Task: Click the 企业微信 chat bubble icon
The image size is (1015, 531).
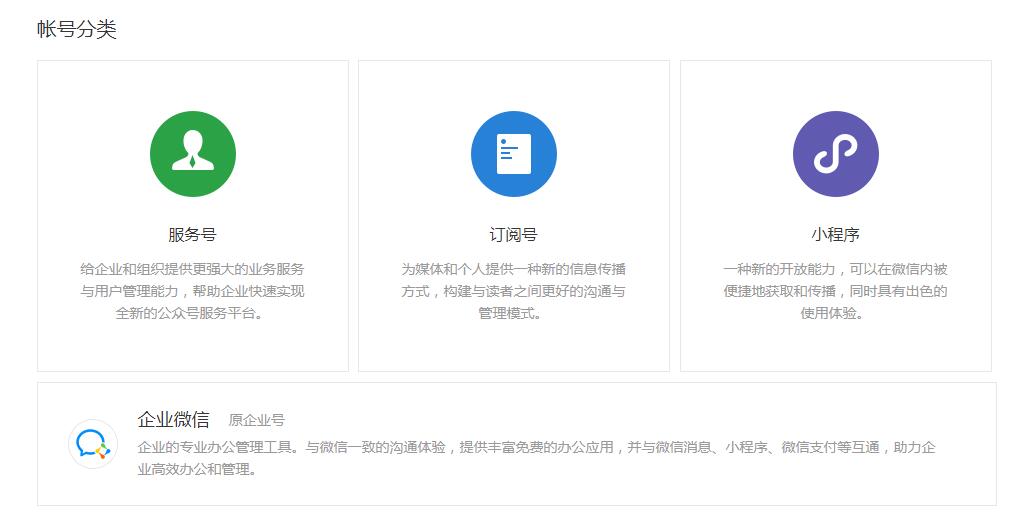Action: pyautogui.click(x=93, y=443)
